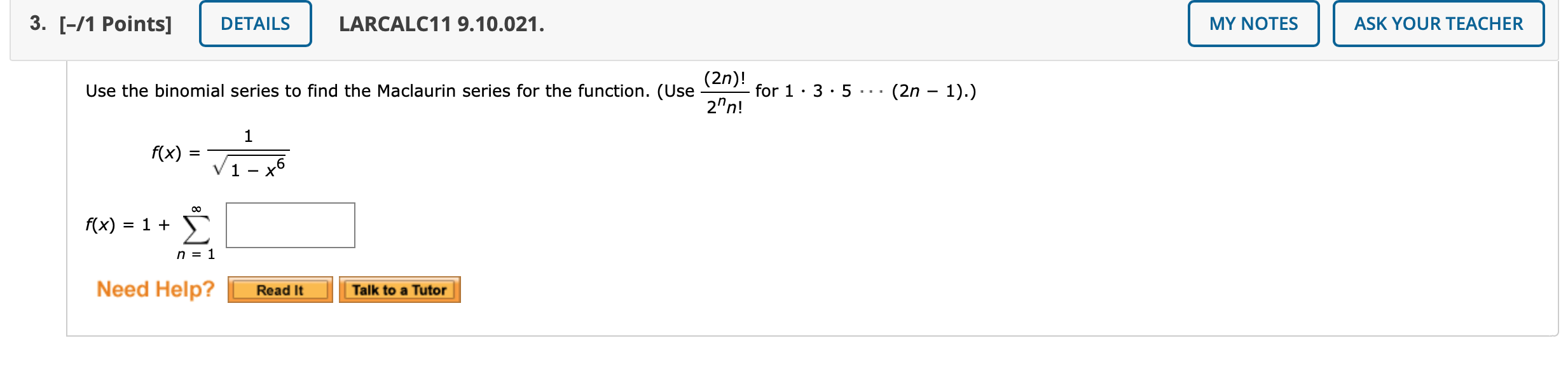Click inside the Maclaurin series answer field
The image size is (1568, 378).
point(289,224)
